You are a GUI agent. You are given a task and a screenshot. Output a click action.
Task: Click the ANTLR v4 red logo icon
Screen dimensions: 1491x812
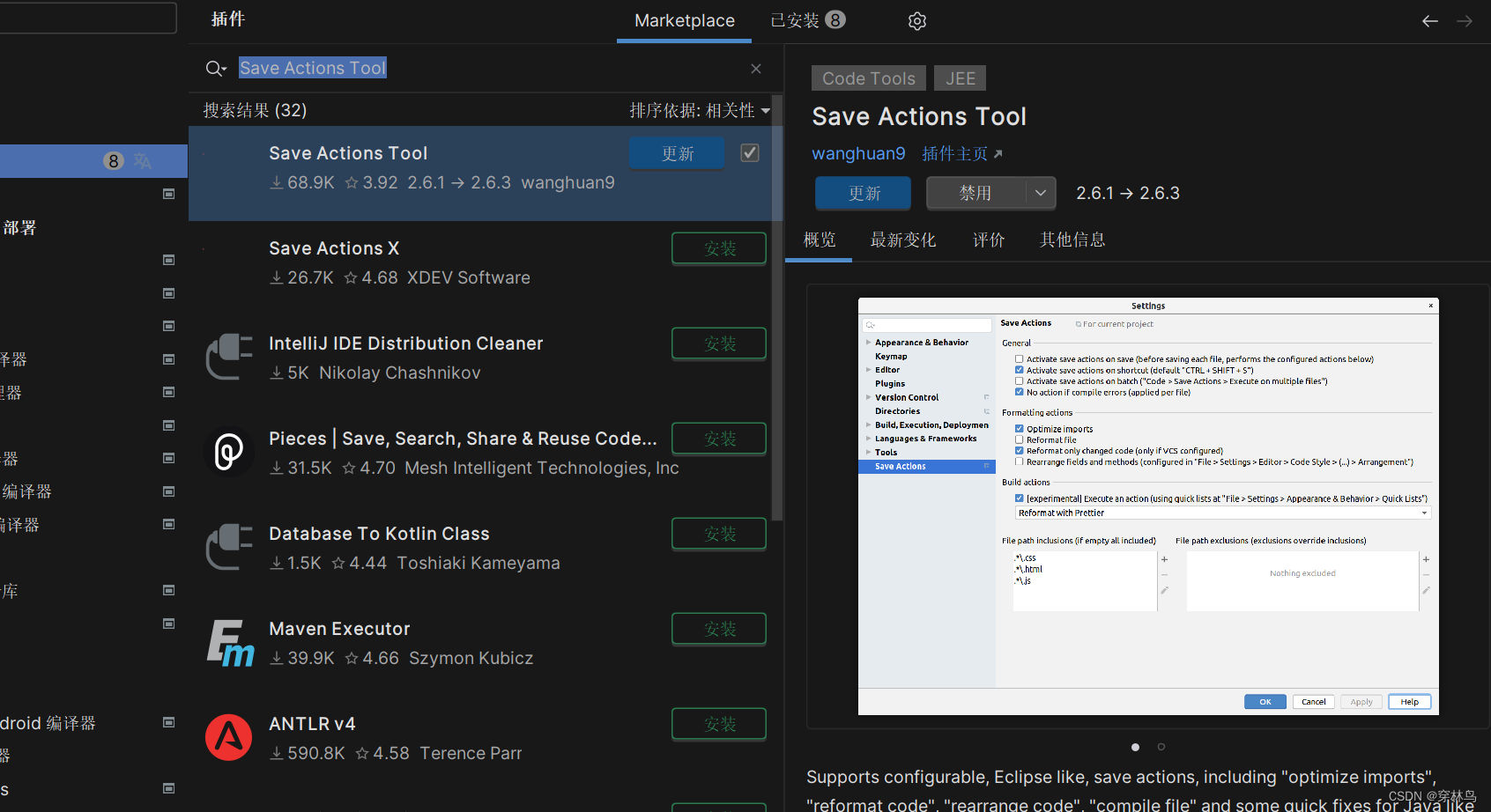pos(229,737)
